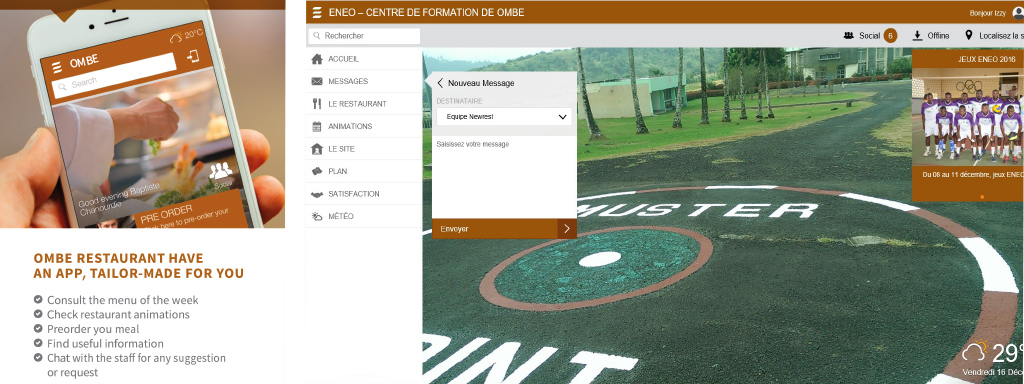Click the phone weather icon showing 20°C
This screenshot has height=384, width=1024.
click(176, 38)
